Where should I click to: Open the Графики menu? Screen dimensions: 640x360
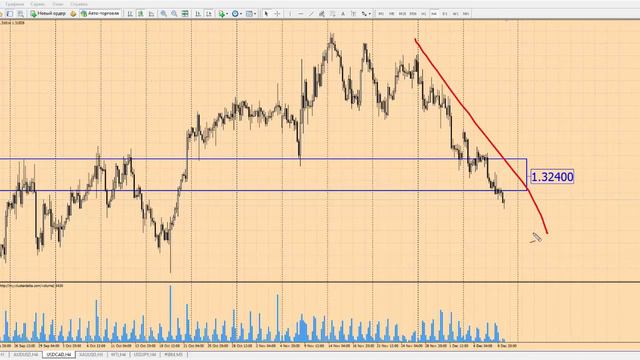coord(15,4)
